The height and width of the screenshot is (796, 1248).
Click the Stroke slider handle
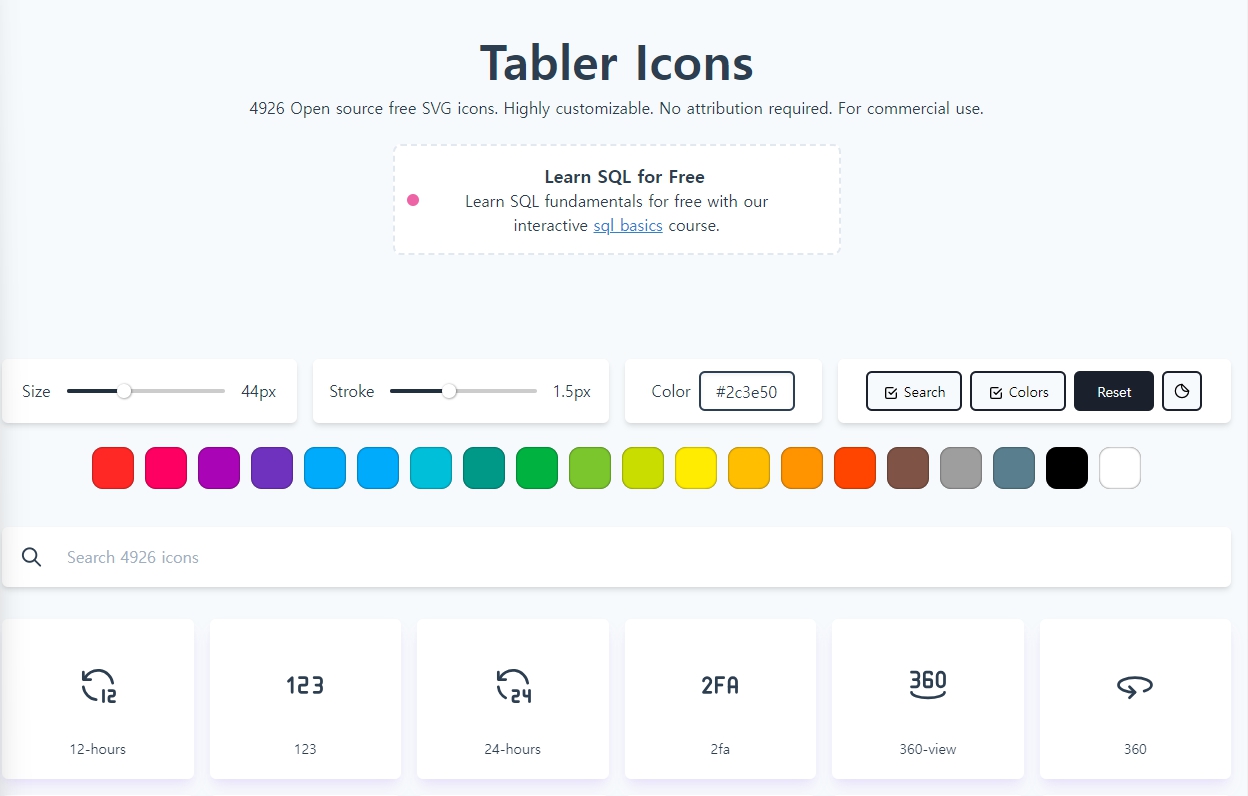(451, 391)
